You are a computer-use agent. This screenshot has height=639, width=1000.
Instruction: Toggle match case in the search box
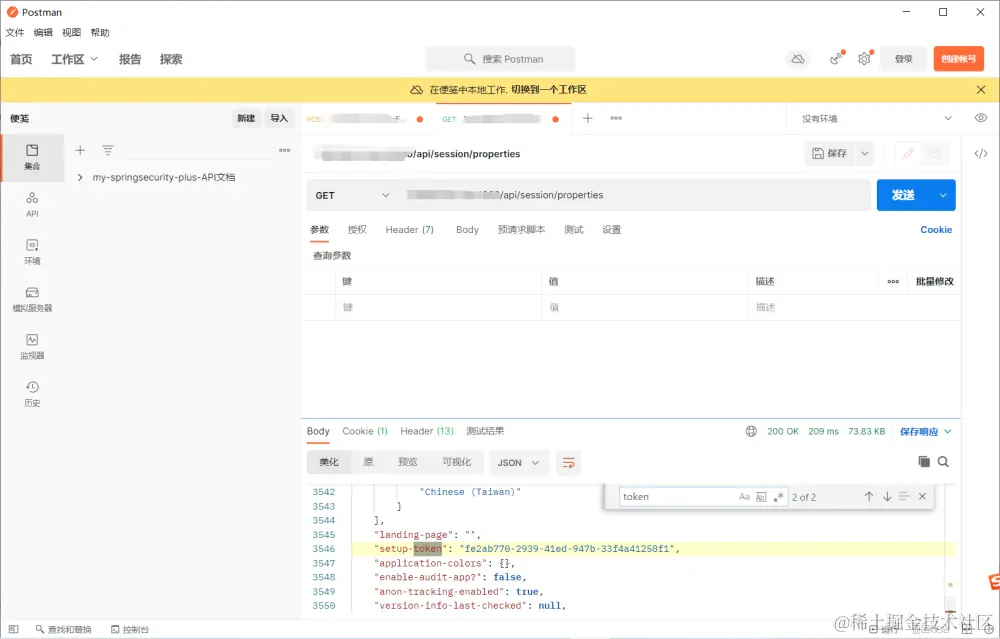tap(744, 497)
